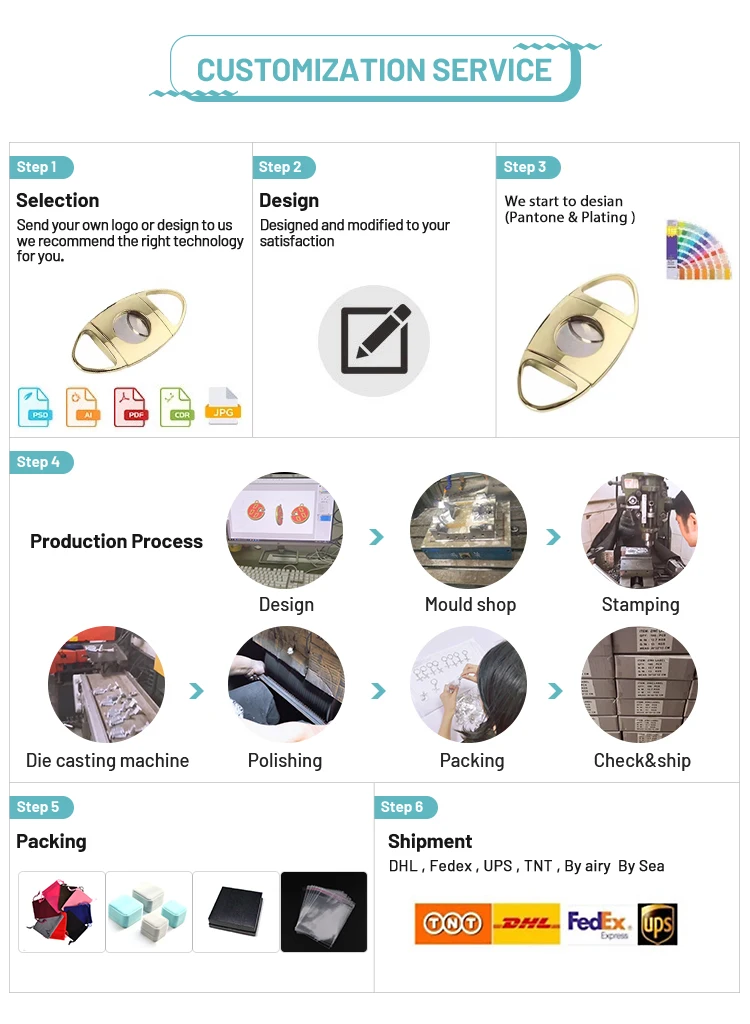Viewport: 750px width, 1024px height.
Task: Click the Customization Service title banner
Action: point(374,69)
